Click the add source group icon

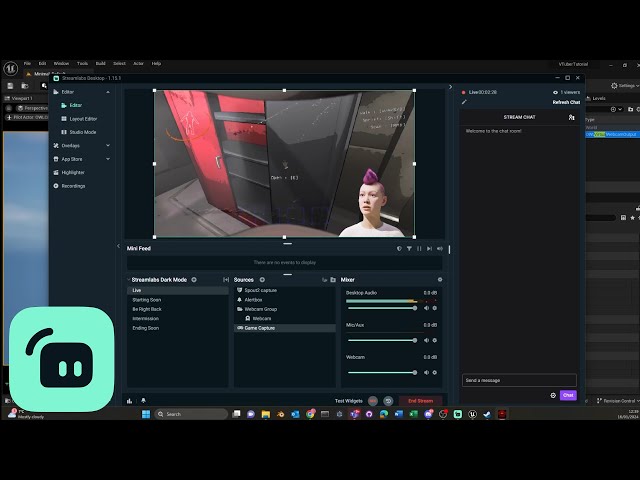(325, 280)
